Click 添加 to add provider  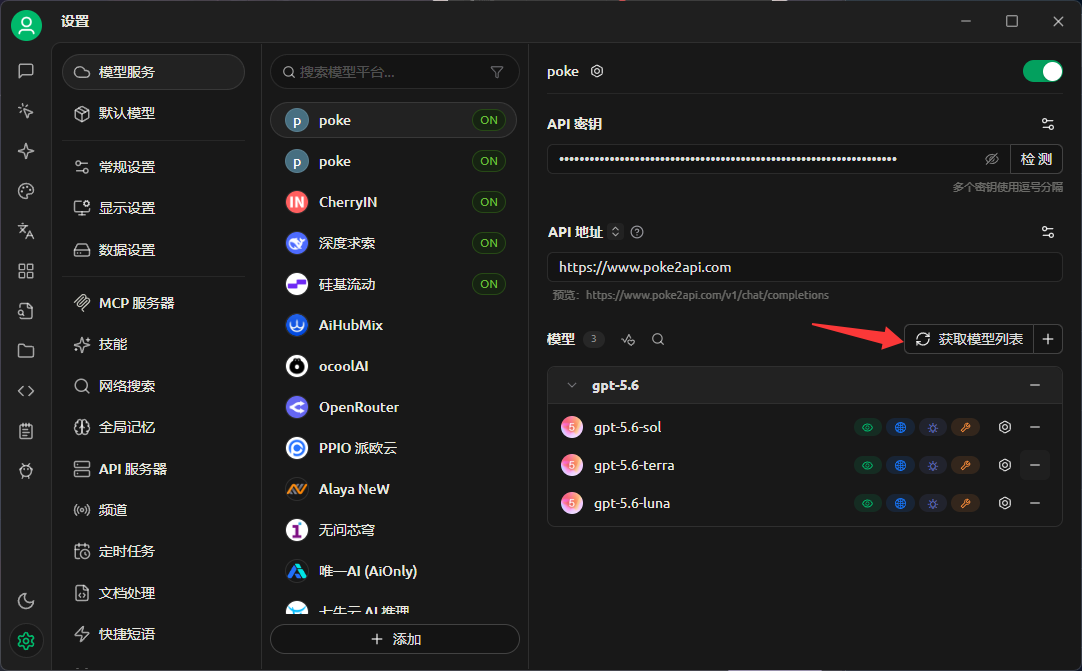(395, 639)
